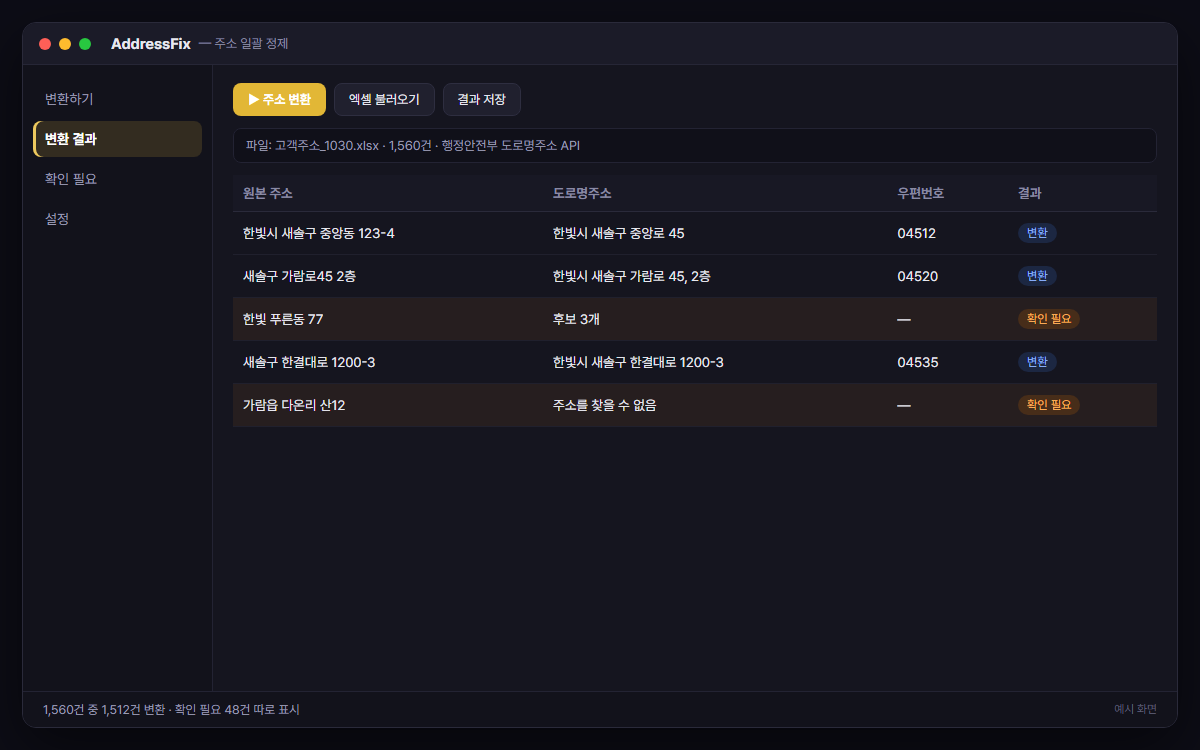Select original address 가람읍 다온리 산12

click(x=294, y=405)
